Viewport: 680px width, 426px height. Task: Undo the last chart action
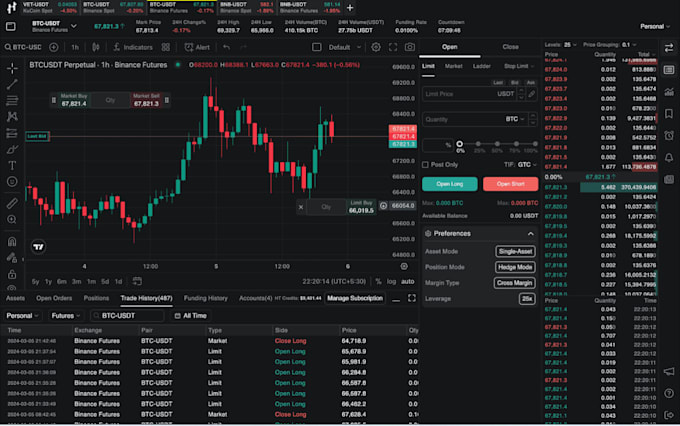point(227,47)
